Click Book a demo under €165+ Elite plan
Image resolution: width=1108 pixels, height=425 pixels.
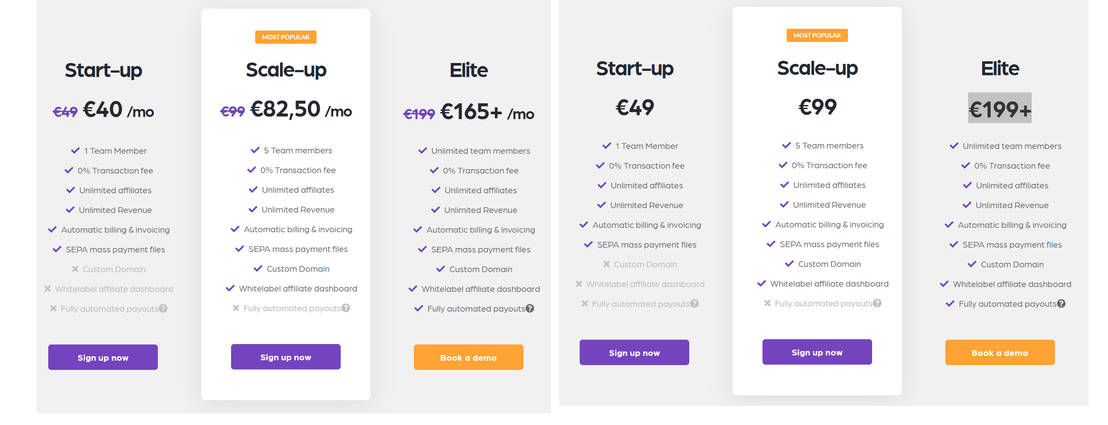[468, 357]
